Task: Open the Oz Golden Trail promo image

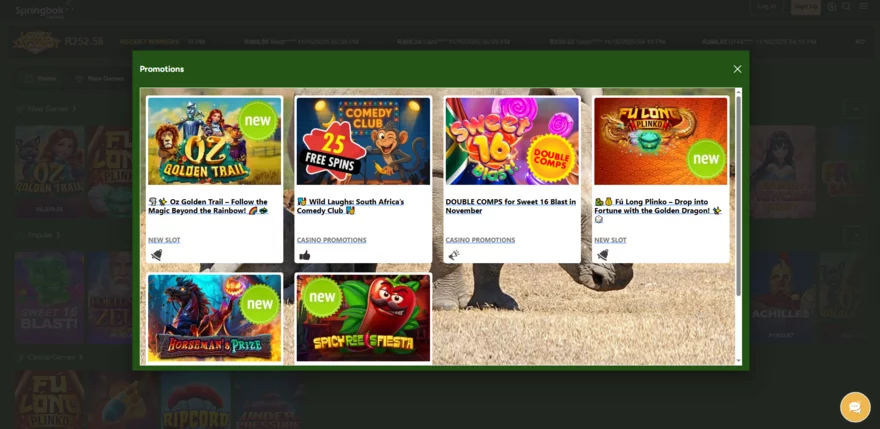Action: [214, 141]
